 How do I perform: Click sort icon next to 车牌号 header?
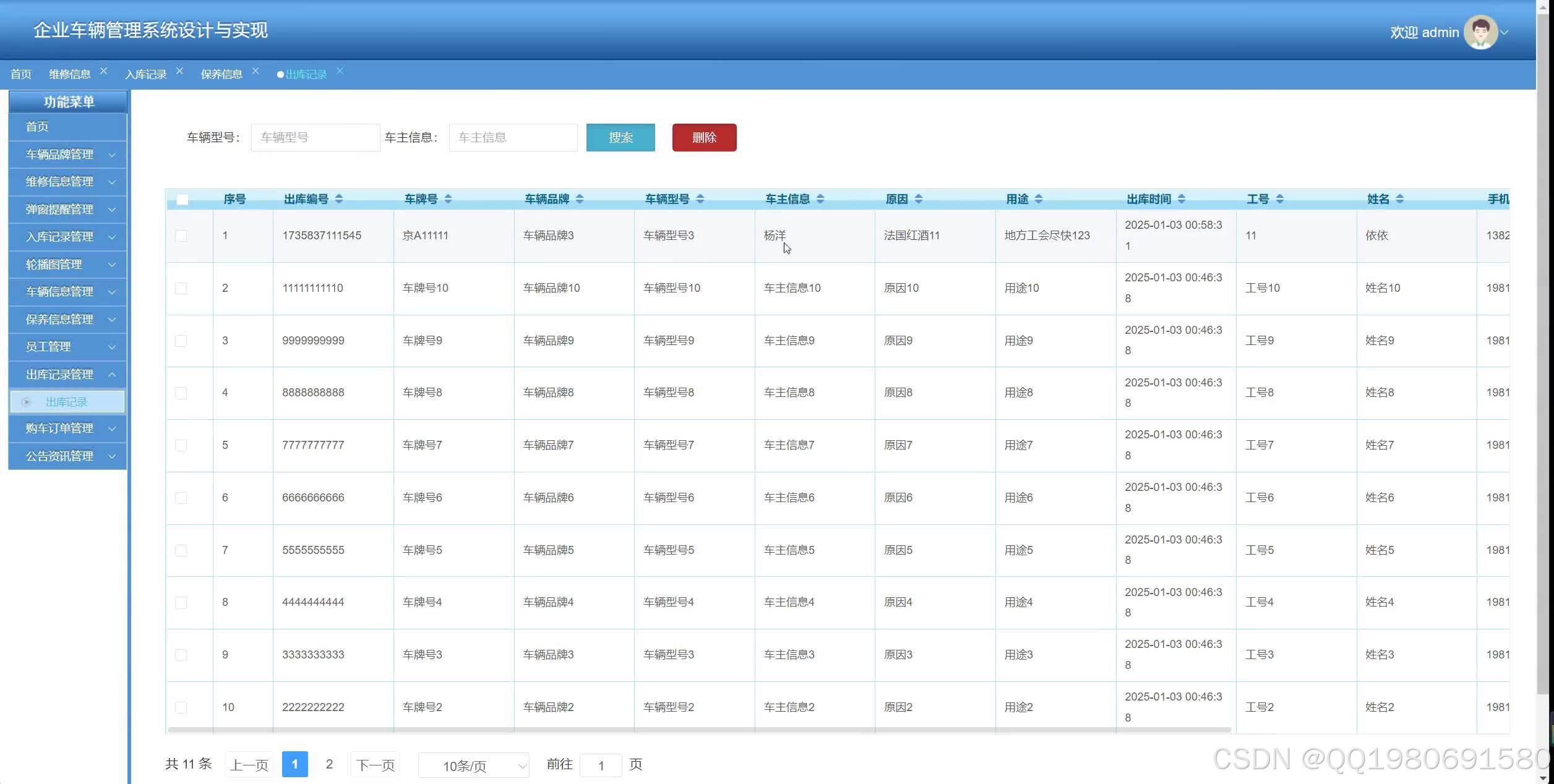(x=448, y=199)
